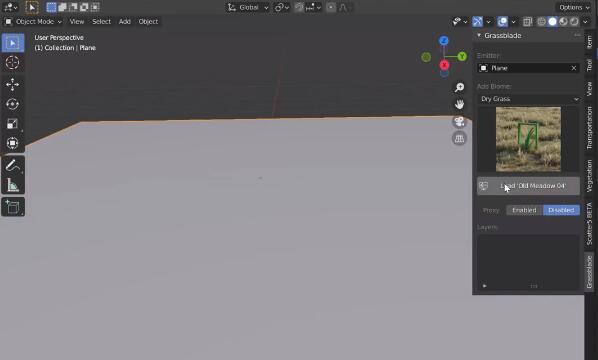Click the Plane emitter object field
Viewport: 598px width, 360px height.
pos(528,68)
